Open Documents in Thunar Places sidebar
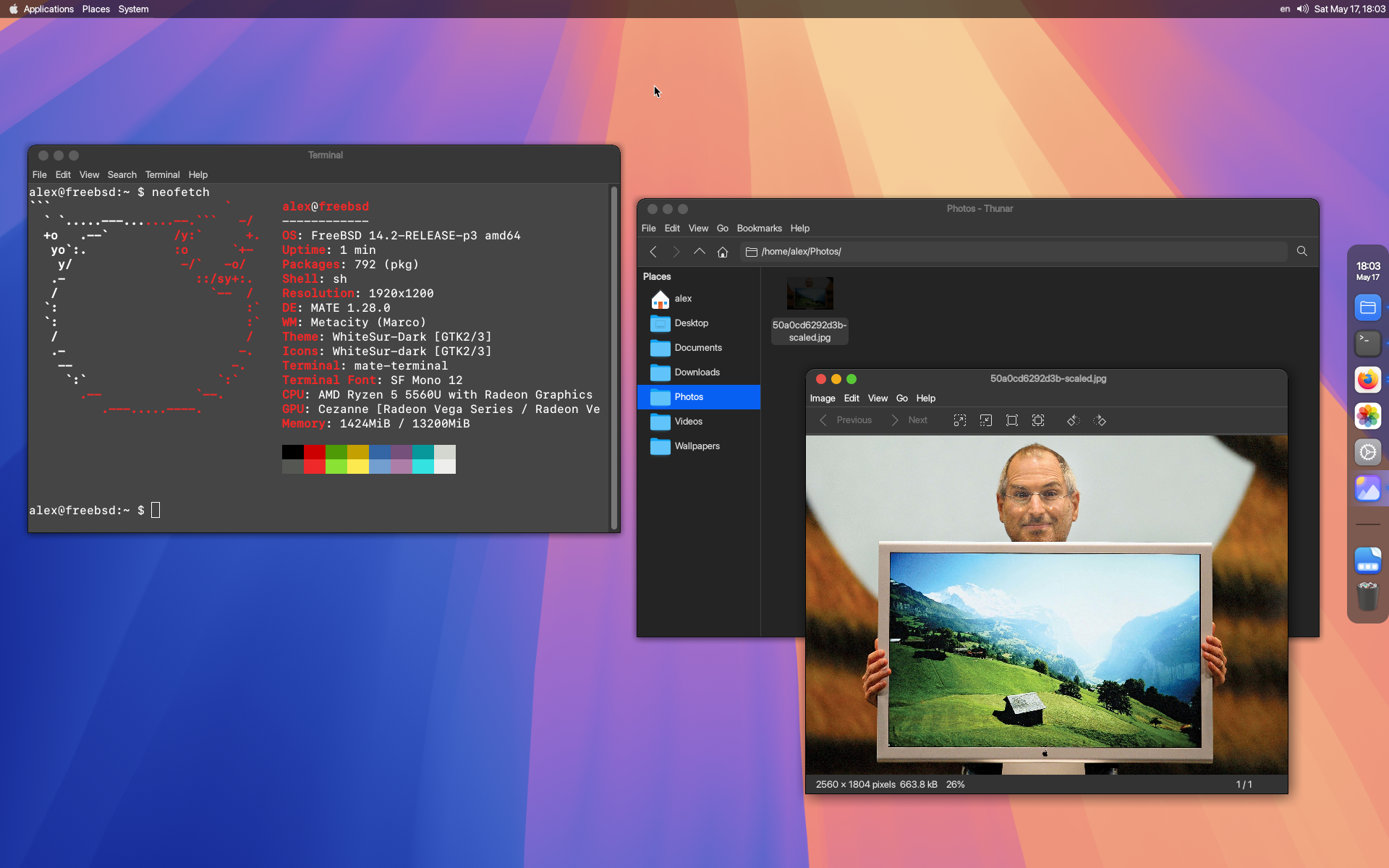 pos(699,348)
